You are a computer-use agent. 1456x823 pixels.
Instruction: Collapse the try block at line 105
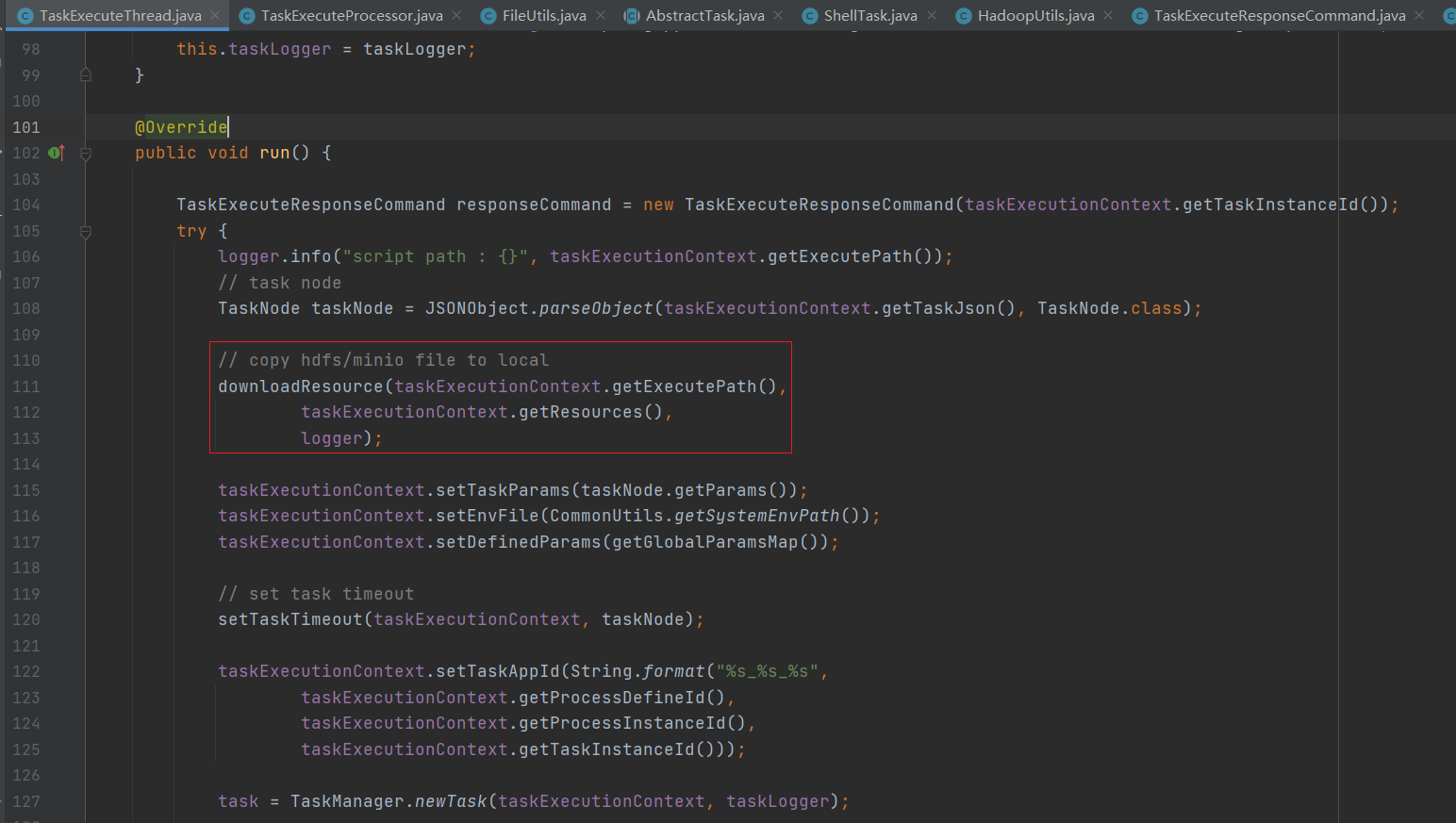tap(86, 231)
